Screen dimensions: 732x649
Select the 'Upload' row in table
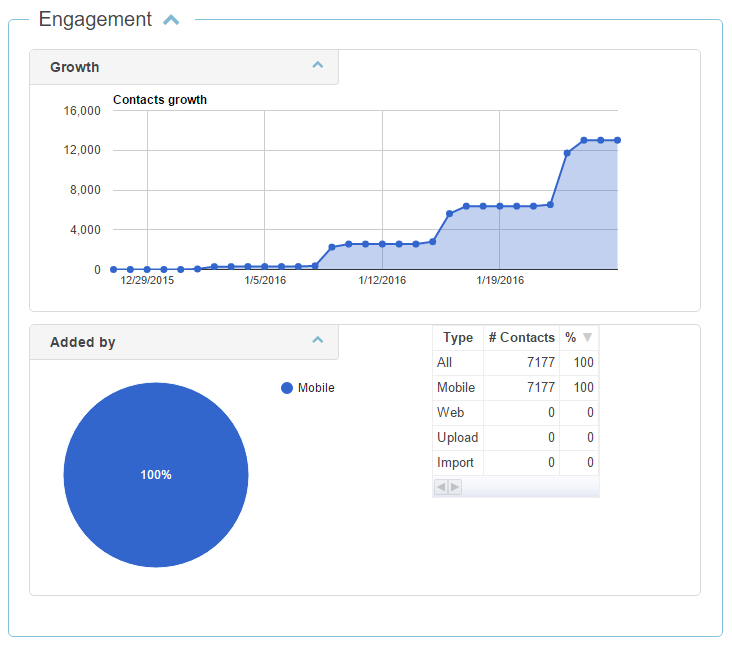point(515,437)
